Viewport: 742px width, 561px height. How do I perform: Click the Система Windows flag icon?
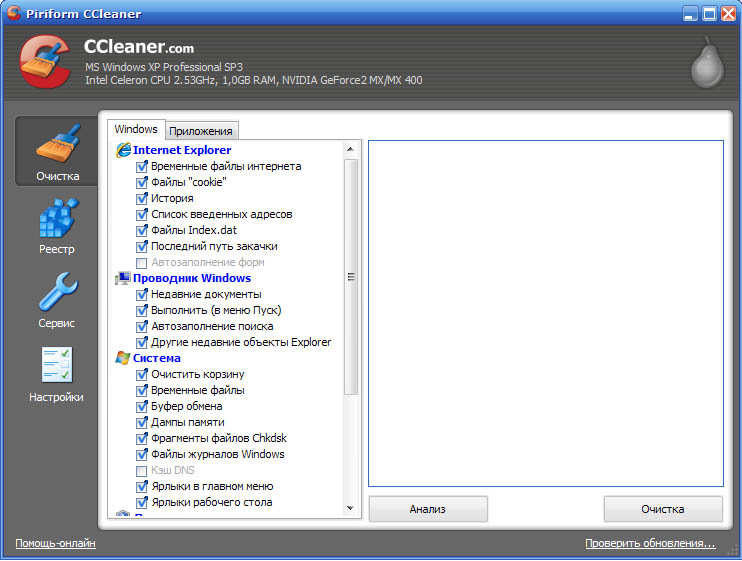click(x=123, y=358)
